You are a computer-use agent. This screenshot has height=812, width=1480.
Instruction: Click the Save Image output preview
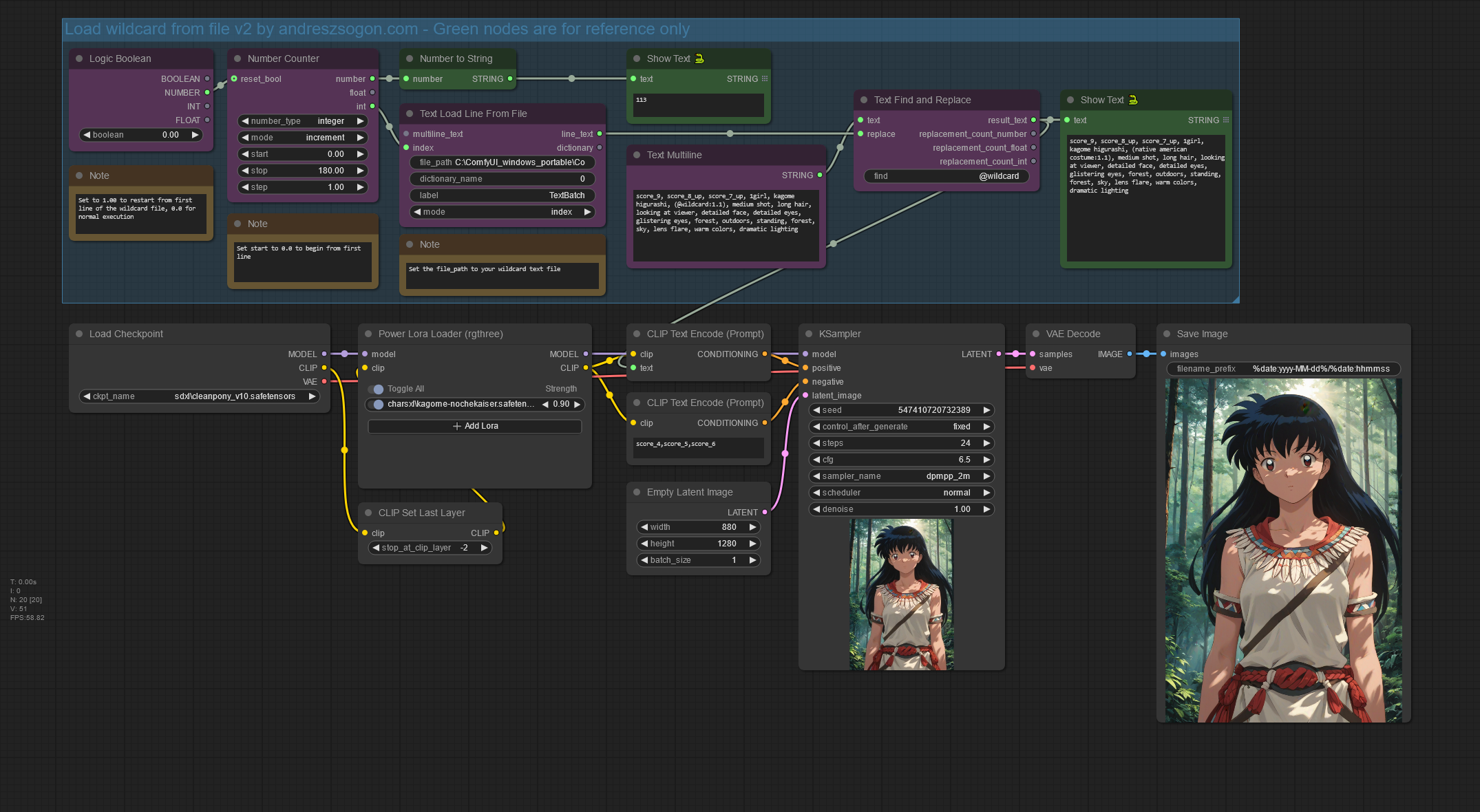1284,551
